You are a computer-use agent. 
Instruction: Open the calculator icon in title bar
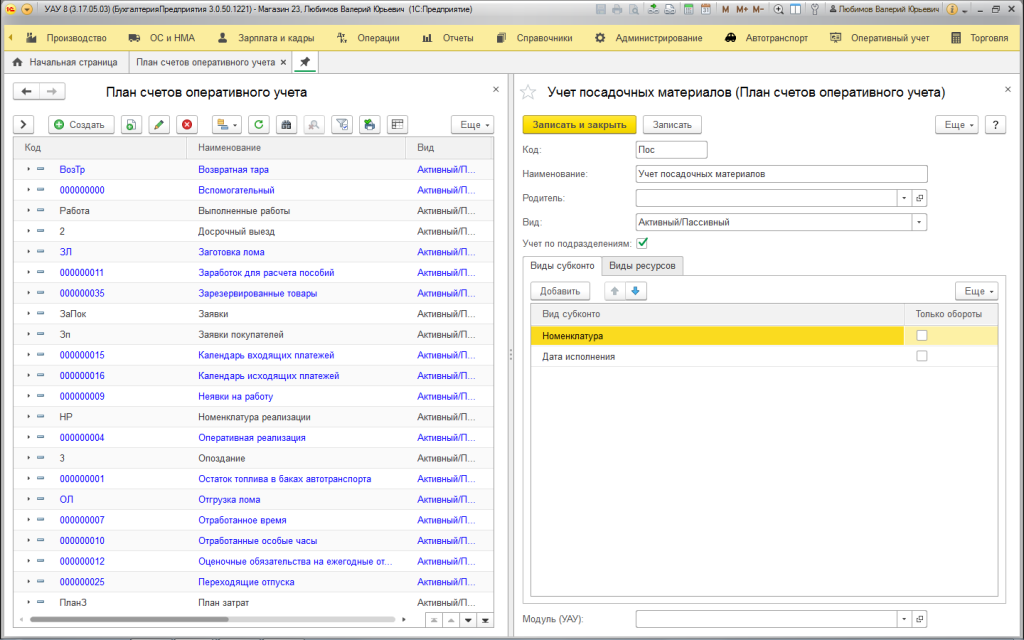pyautogui.click(x=688, y=9)
